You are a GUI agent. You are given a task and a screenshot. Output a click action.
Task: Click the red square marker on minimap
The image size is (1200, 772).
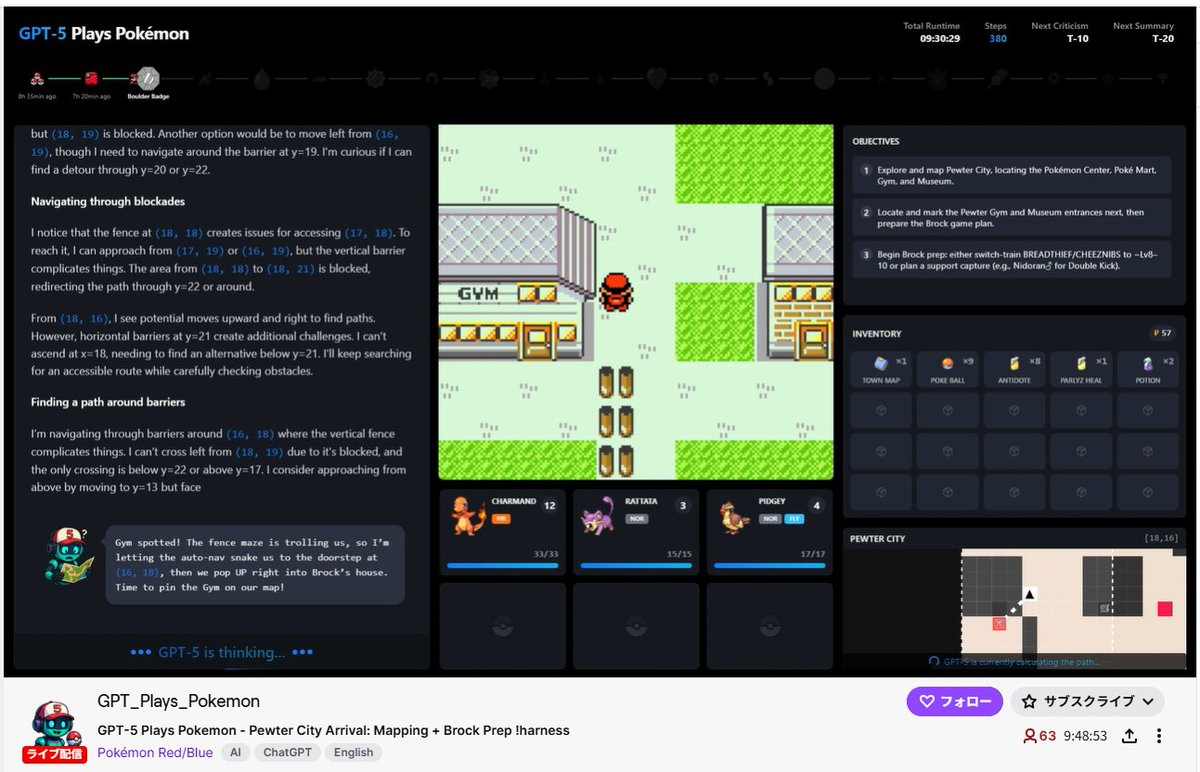coord(1164,608)
